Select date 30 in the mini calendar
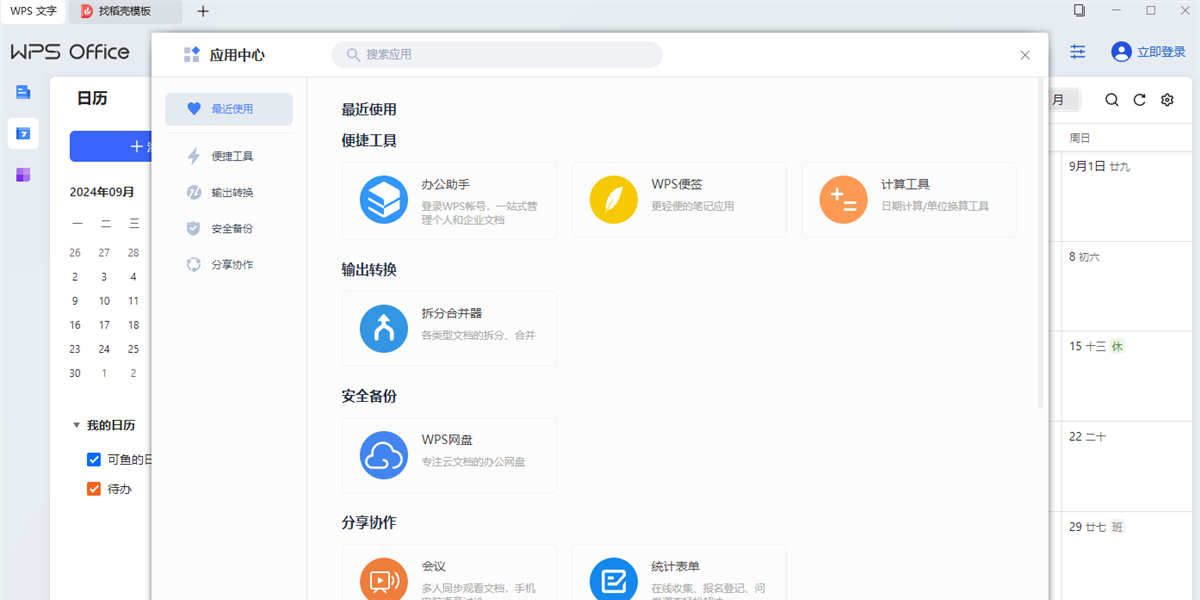 click(x=75, y=373)
